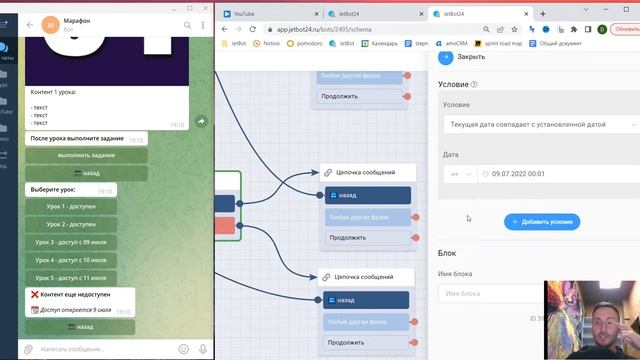Open the Календарь bookmark
Image resolution: width=640 pixels, height=360 pixels.
coord(380,43)
